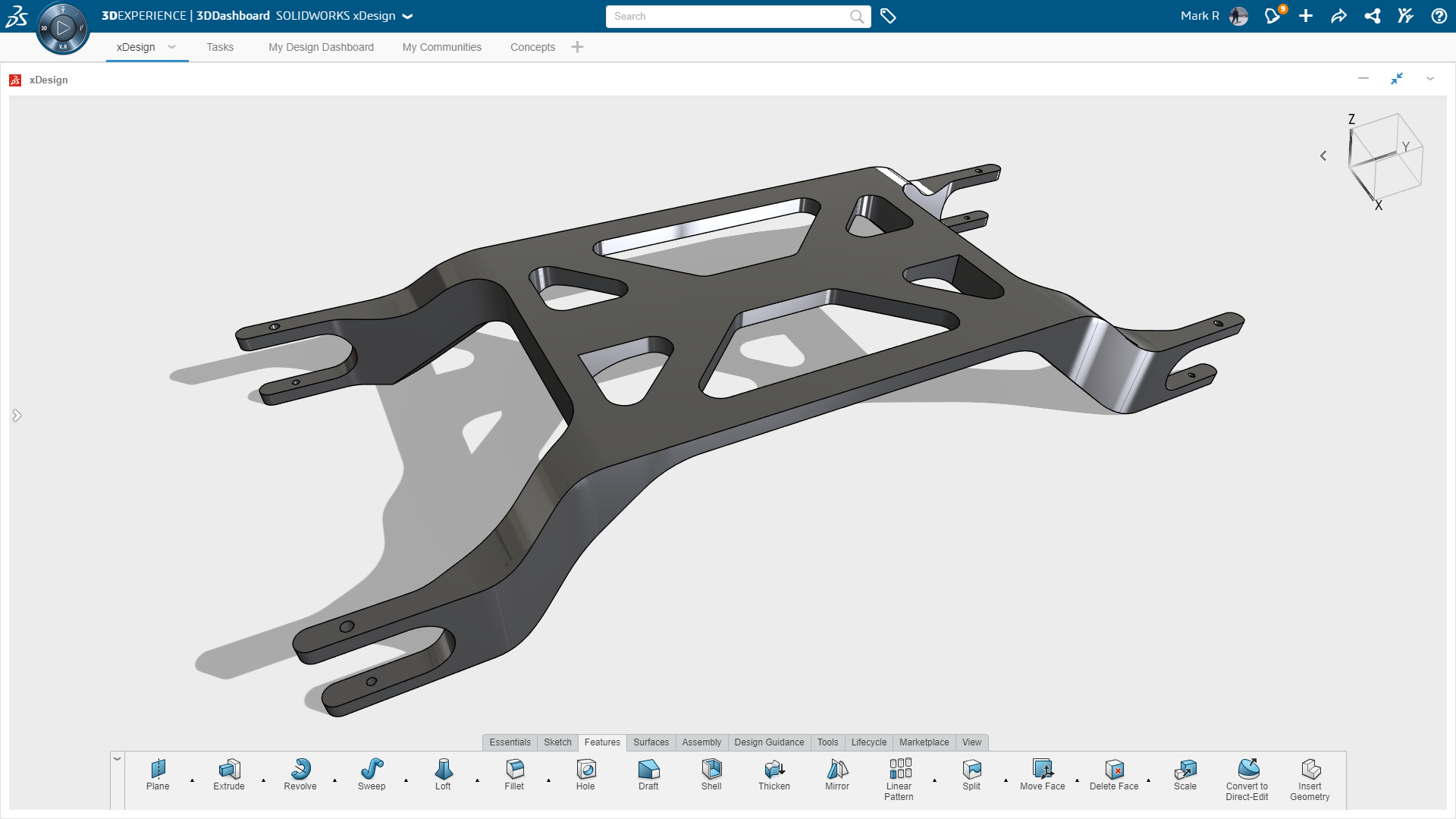Image resolution: width=1456 pixels, height=819 pixels.
Task: Open the 3DEXPERIENCE compass
Action: (x=63, y=29)
